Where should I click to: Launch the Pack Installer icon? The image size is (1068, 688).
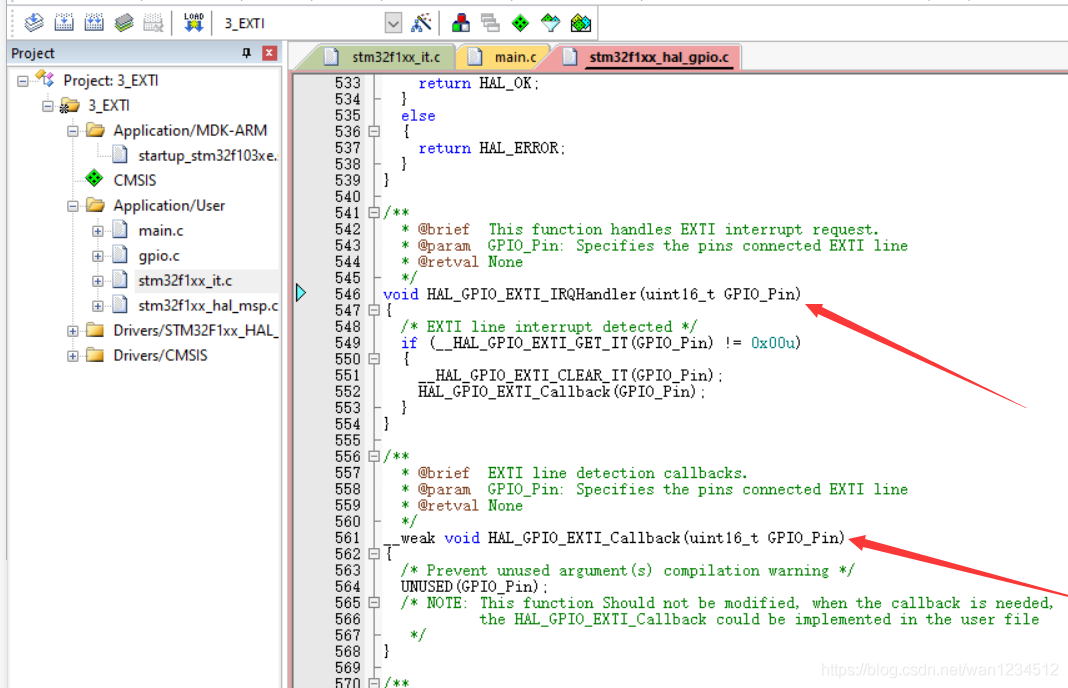pyautogui.click(x=580, y=22)
